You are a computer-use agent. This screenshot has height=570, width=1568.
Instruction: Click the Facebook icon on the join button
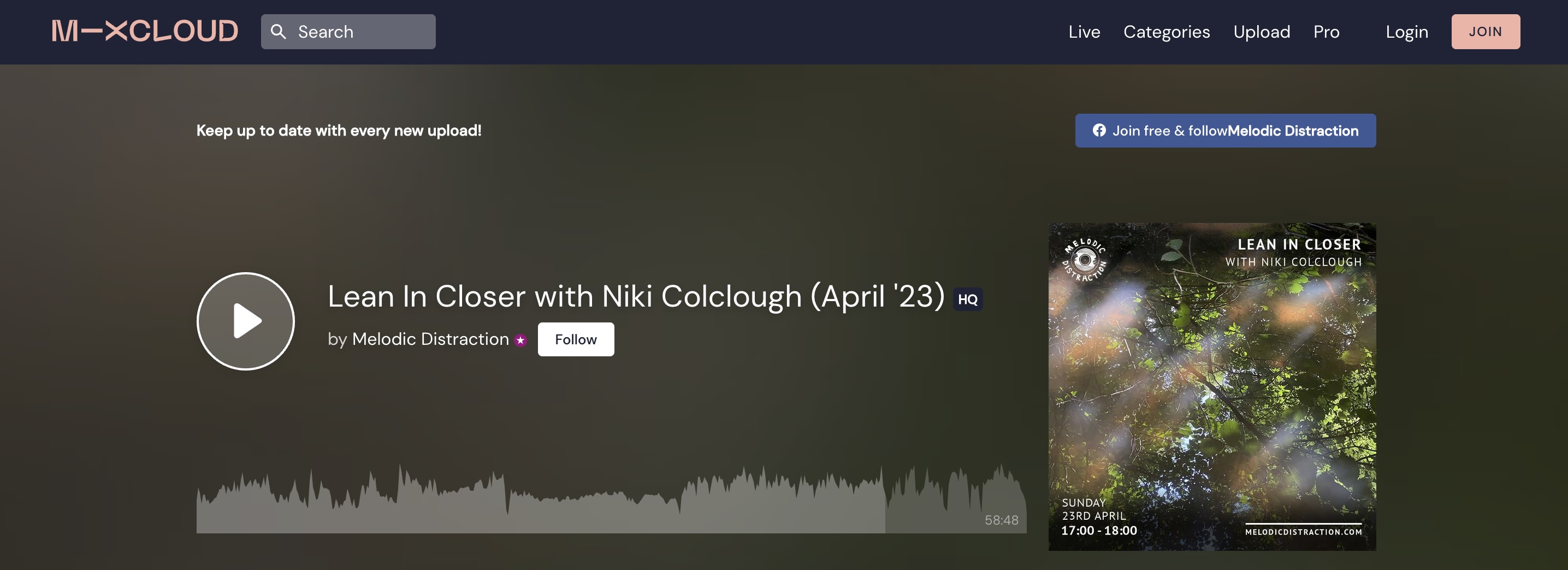tap(1099, 130)
